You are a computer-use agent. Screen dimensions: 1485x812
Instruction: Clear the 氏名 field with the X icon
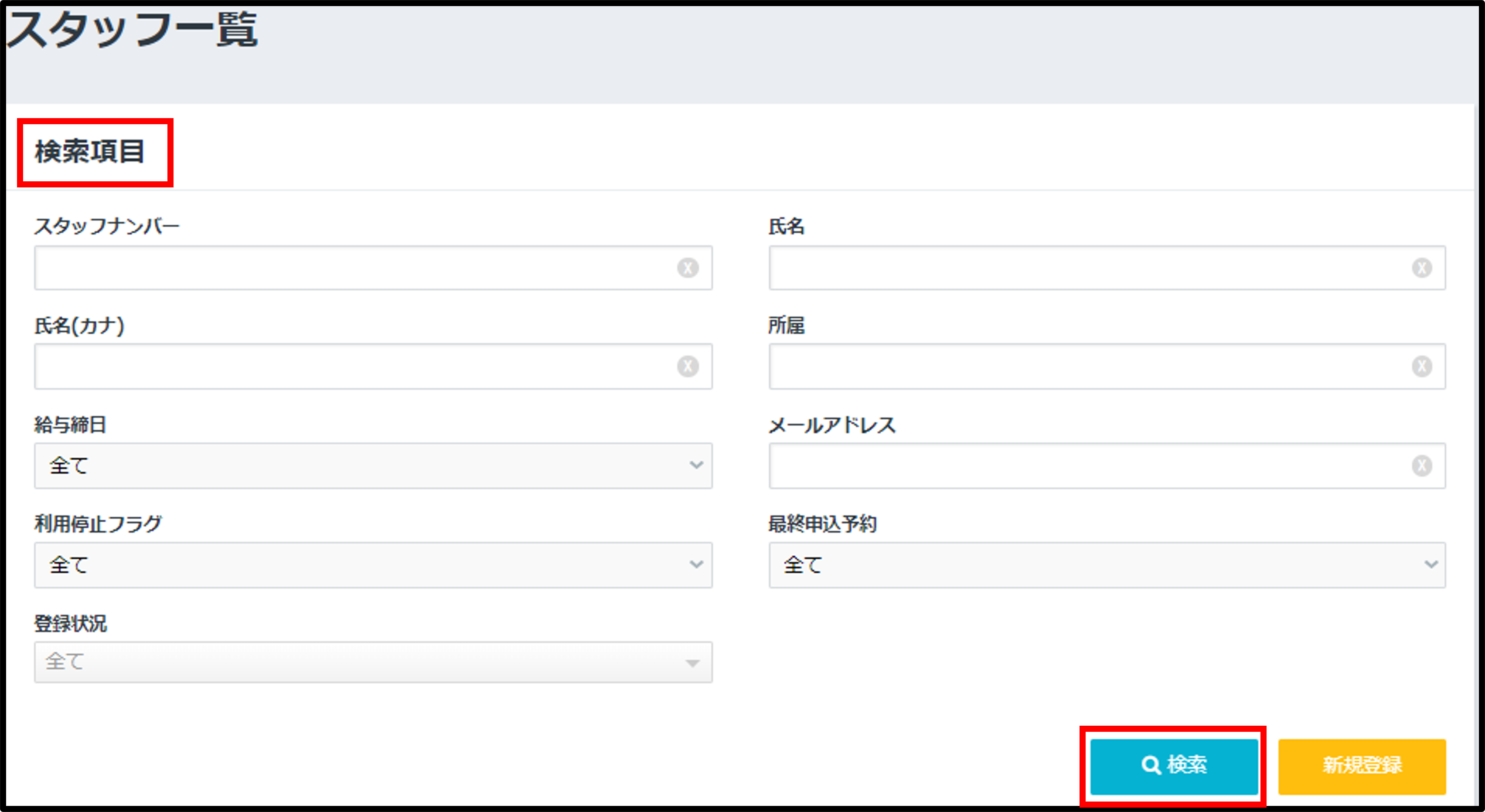[x=1422, y=268]
